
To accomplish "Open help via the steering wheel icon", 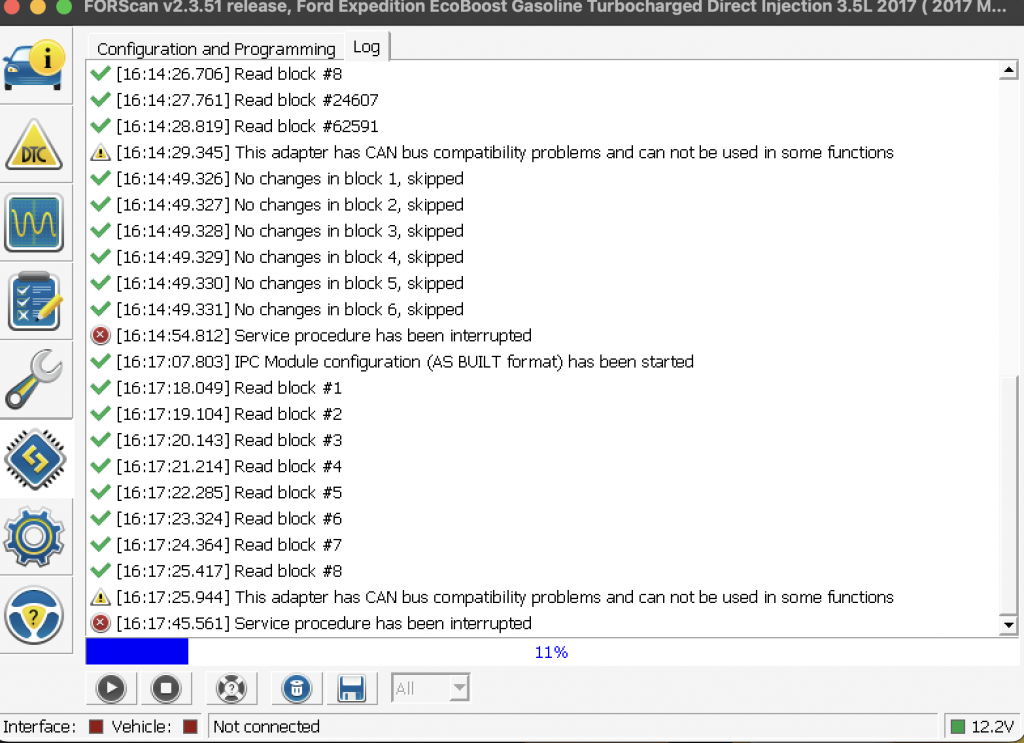I will (37, 616).
